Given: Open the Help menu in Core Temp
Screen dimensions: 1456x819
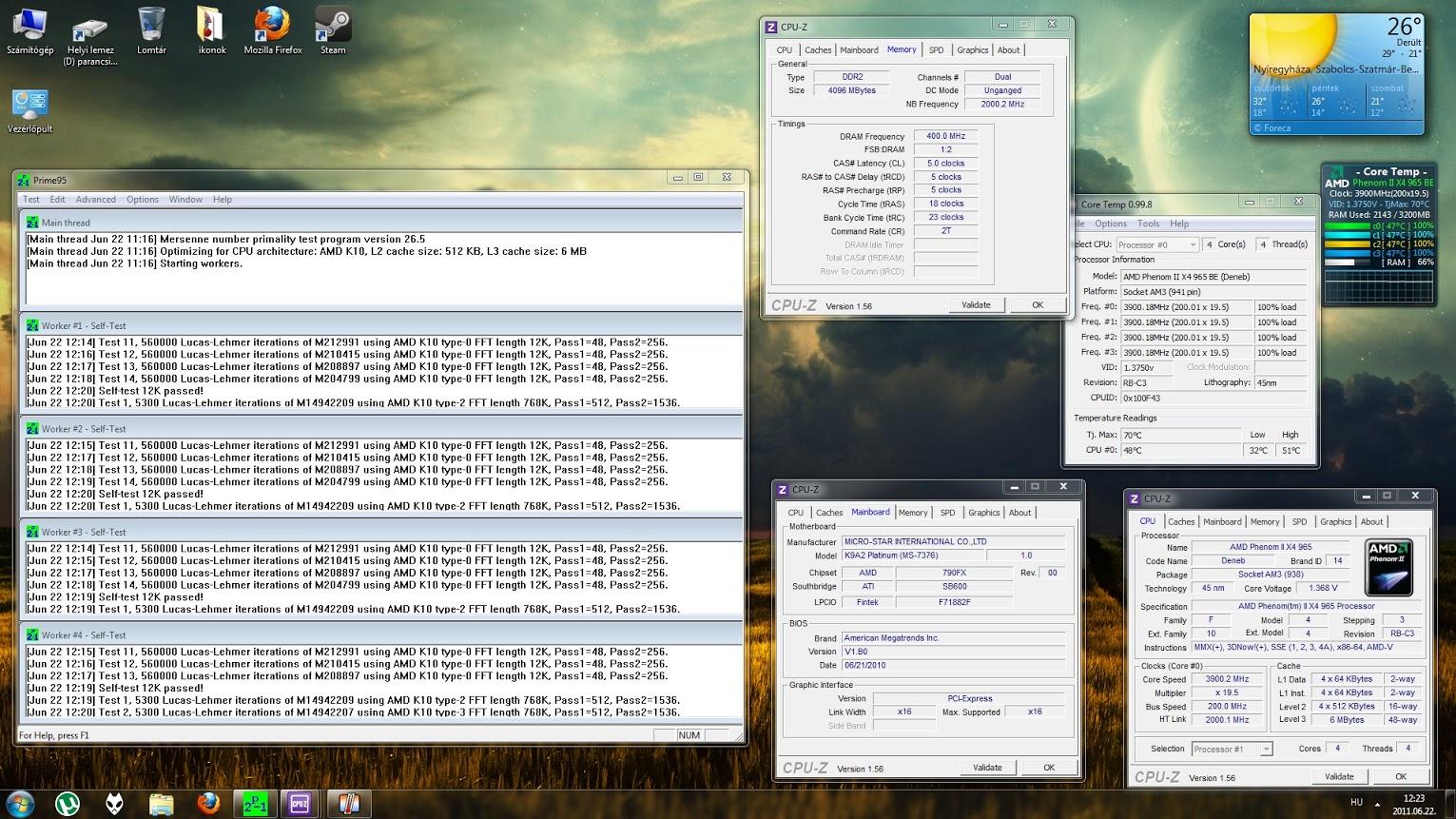Looking at the screenshot, I should (1179, 224).
